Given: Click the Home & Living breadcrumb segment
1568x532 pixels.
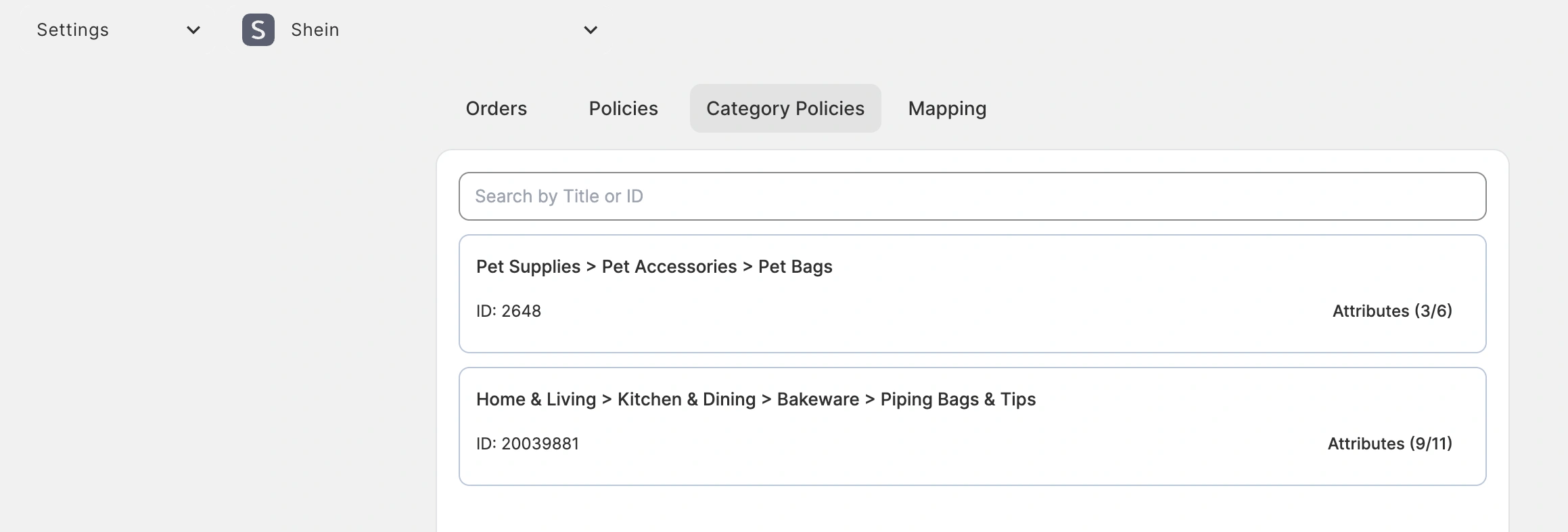Looking at the screenshot, I should [x=536, y=399].
